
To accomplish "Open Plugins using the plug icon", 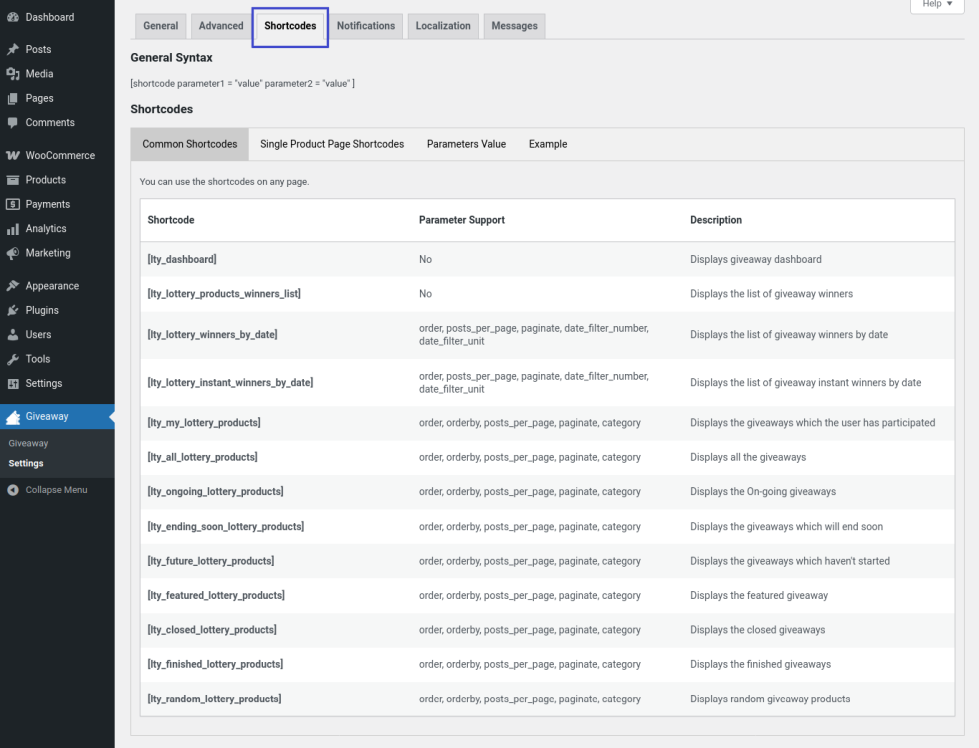I will (x=13, y=310).
